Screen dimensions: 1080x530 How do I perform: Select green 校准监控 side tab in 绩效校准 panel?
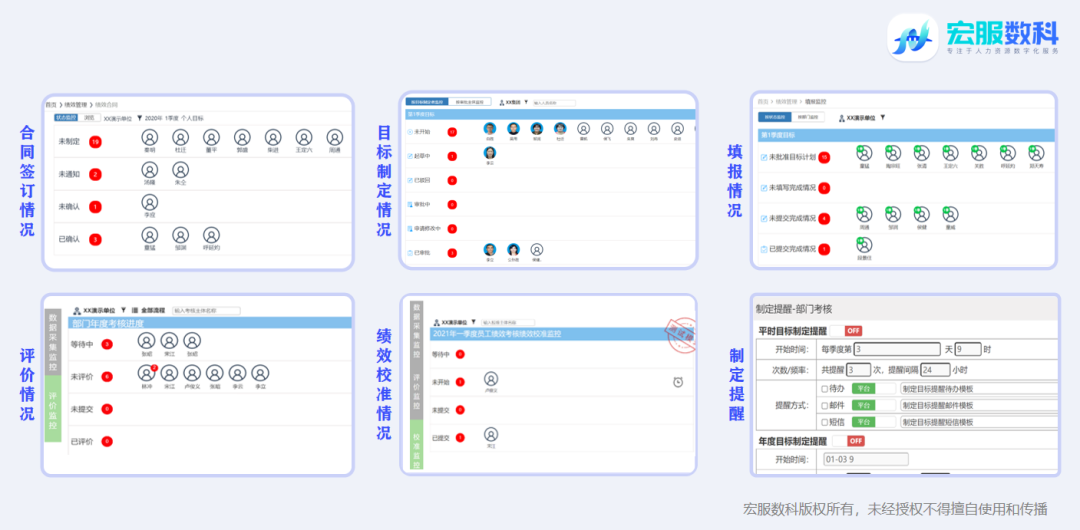(x=417, y=443)
